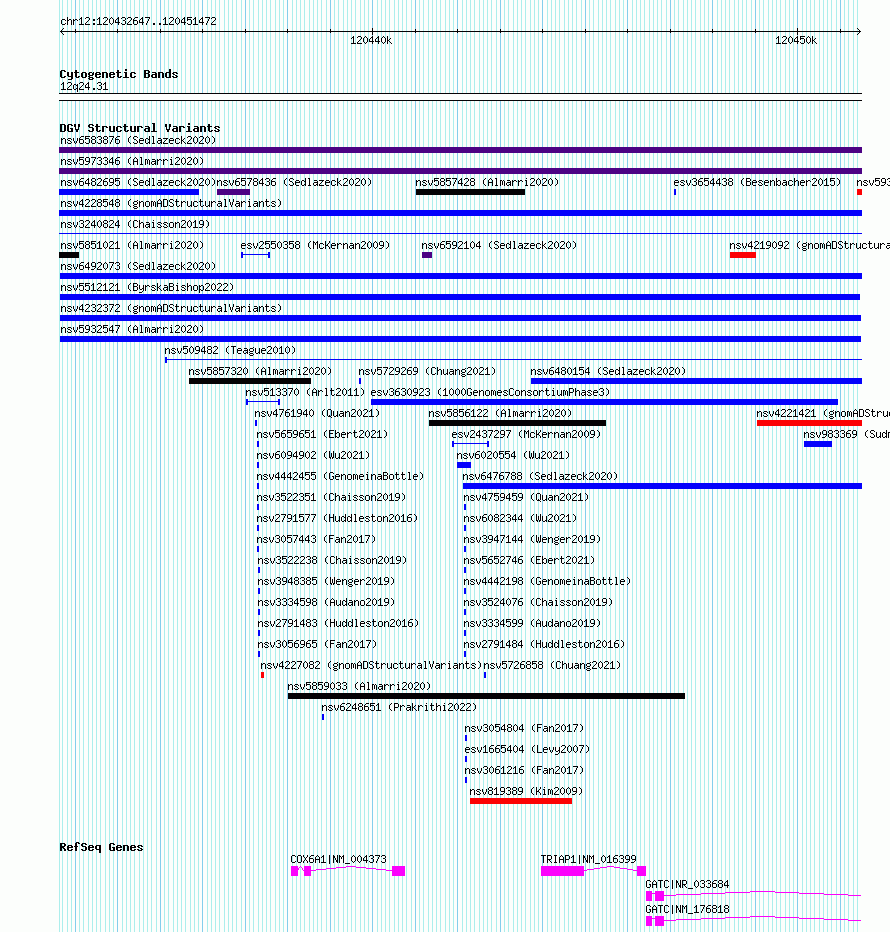Click nsv3522351 (Chaisson2019) label

coord(331,498)
